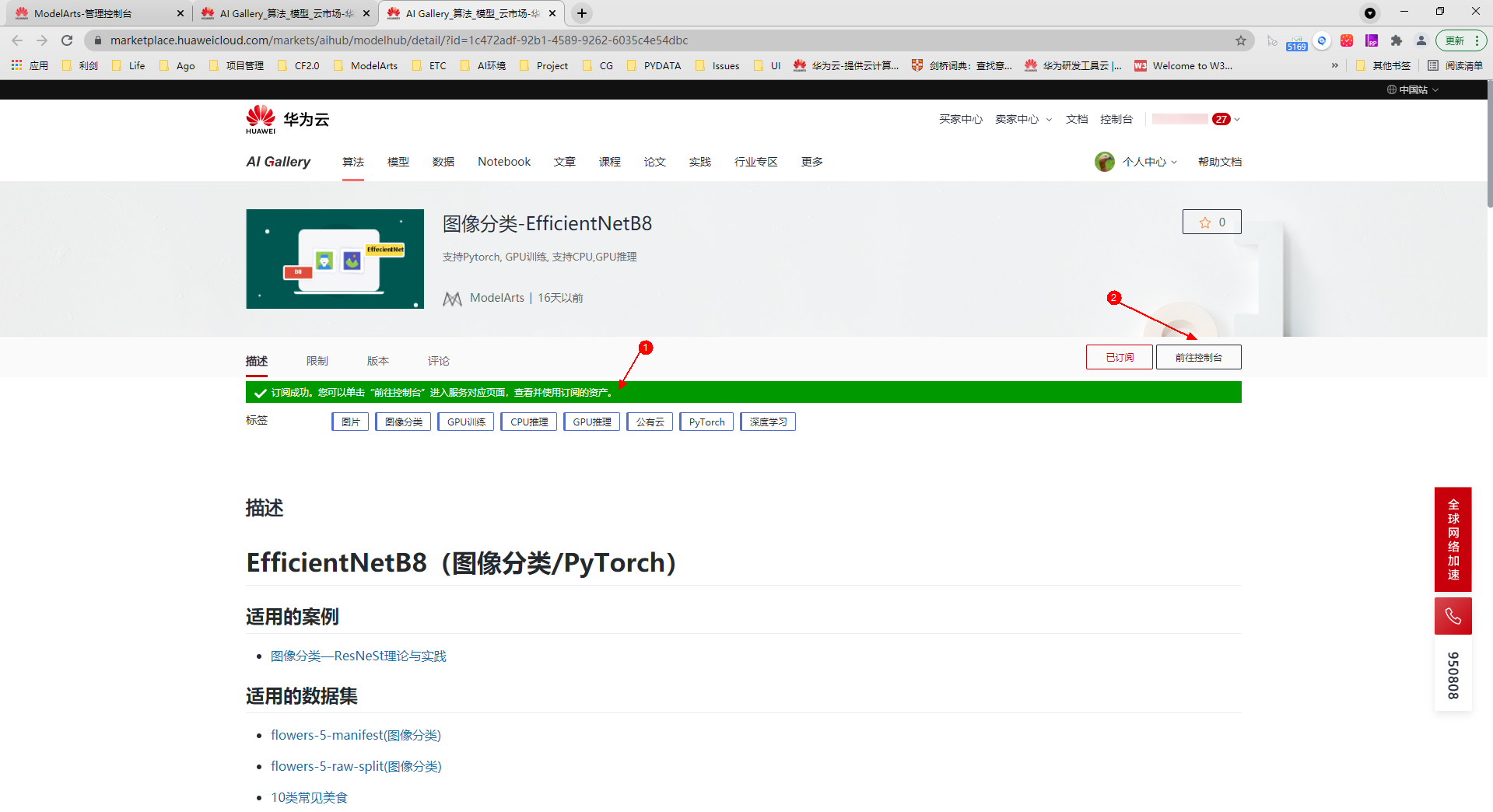Click the user avatar picture
The width and height of the screenshot is (1493, 812).
pos(1104,162)
